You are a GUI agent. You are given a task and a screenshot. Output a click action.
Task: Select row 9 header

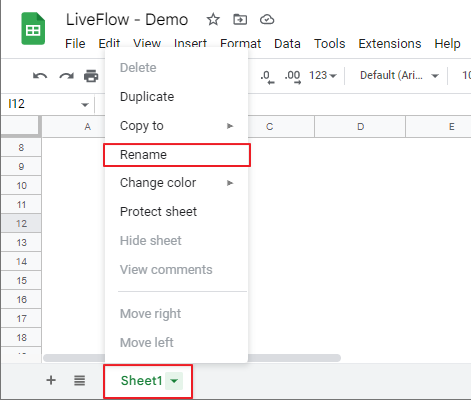(21, 166)
